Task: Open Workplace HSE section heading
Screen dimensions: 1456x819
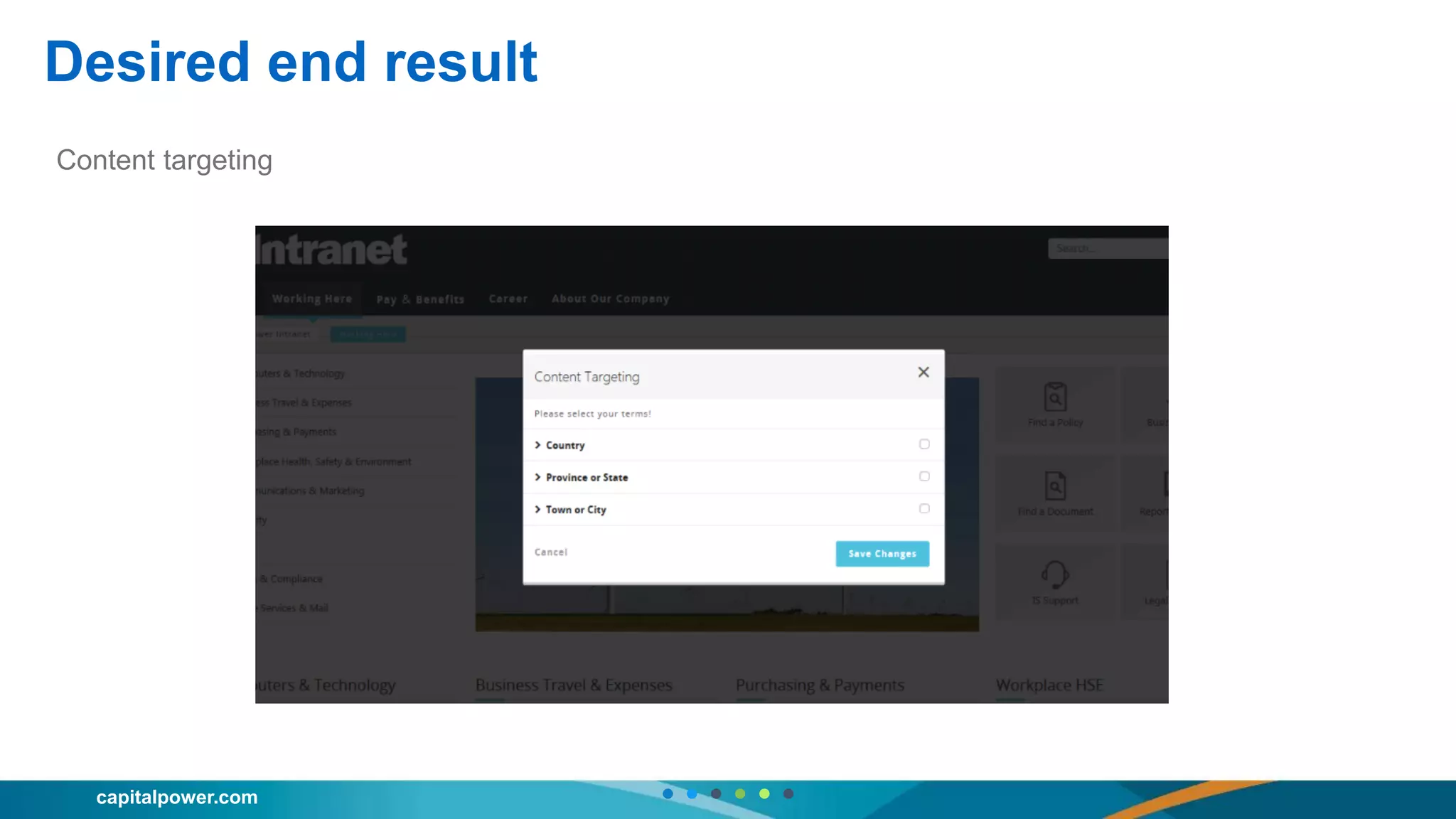Action: click(x=1049, y=685)
